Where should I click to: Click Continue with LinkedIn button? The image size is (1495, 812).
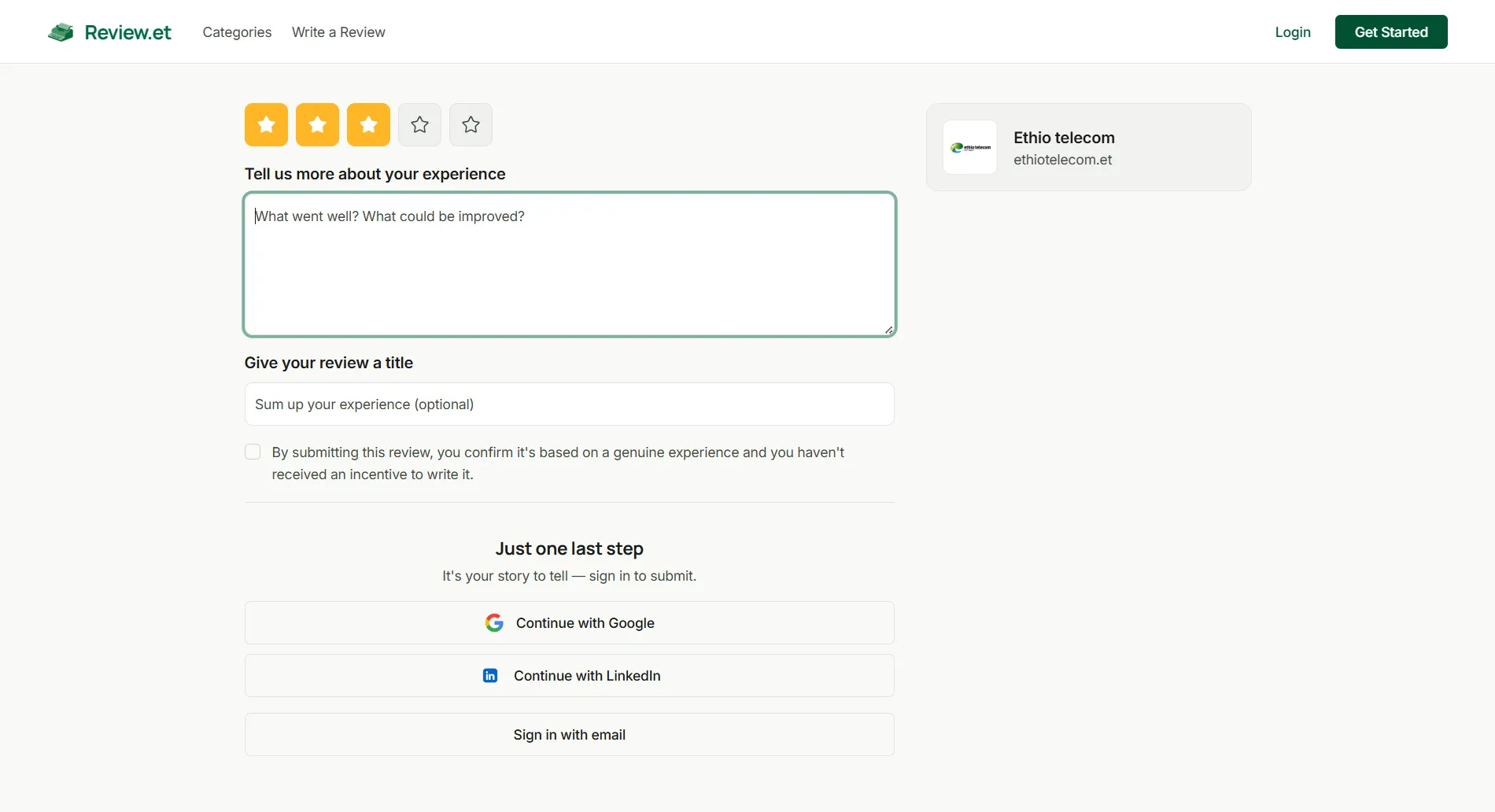[570, 676]
